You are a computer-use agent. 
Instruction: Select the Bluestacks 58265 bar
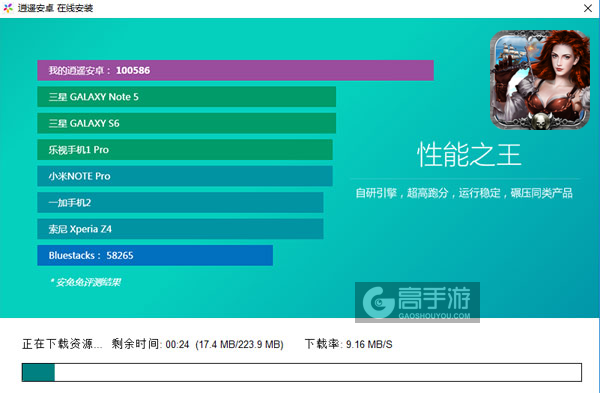pyautogui.click(x=155, y=255)
